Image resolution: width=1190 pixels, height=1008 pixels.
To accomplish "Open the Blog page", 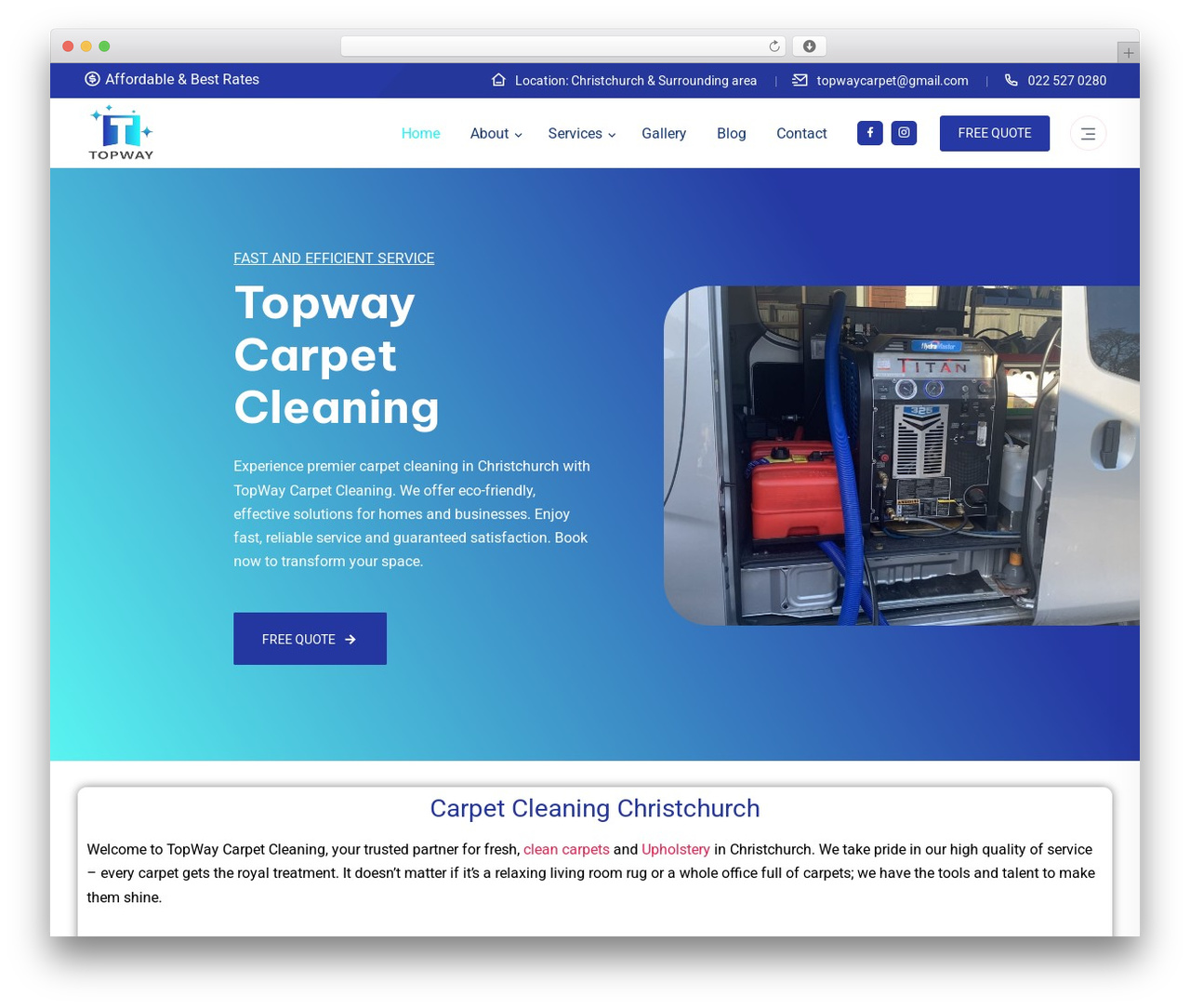I will (731, 134).
